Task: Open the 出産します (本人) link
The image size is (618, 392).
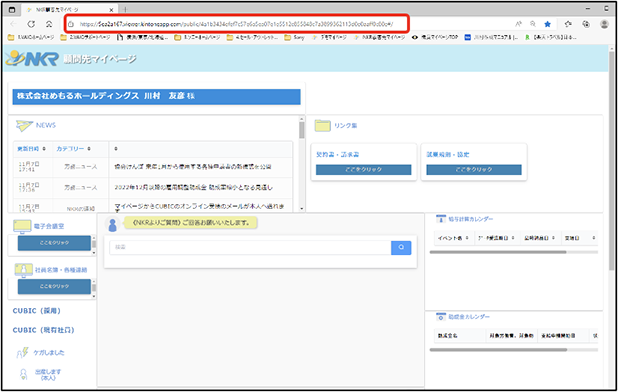Action: click(48, 375)
